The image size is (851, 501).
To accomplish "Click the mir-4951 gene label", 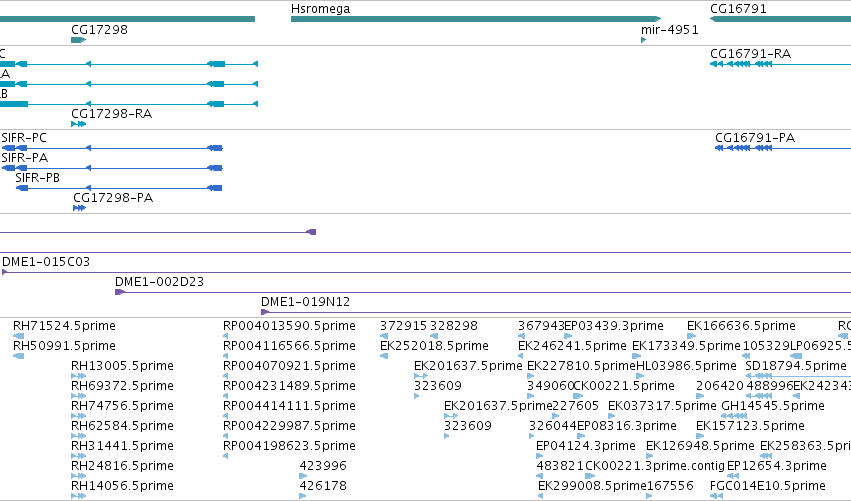I will point(670,29).
